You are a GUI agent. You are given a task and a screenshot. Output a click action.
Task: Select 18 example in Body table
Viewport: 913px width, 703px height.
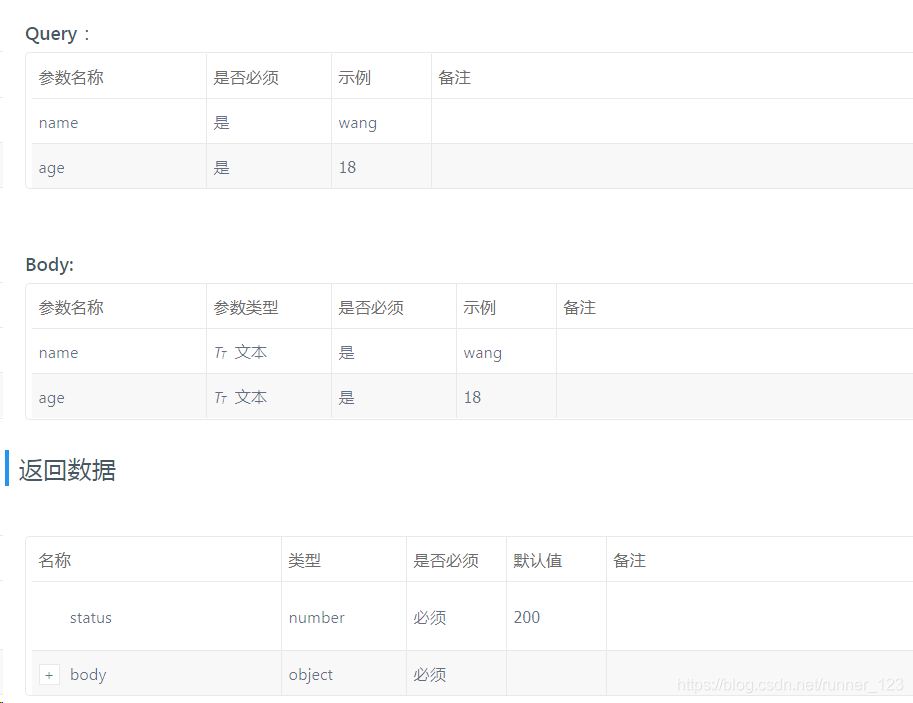472,397
